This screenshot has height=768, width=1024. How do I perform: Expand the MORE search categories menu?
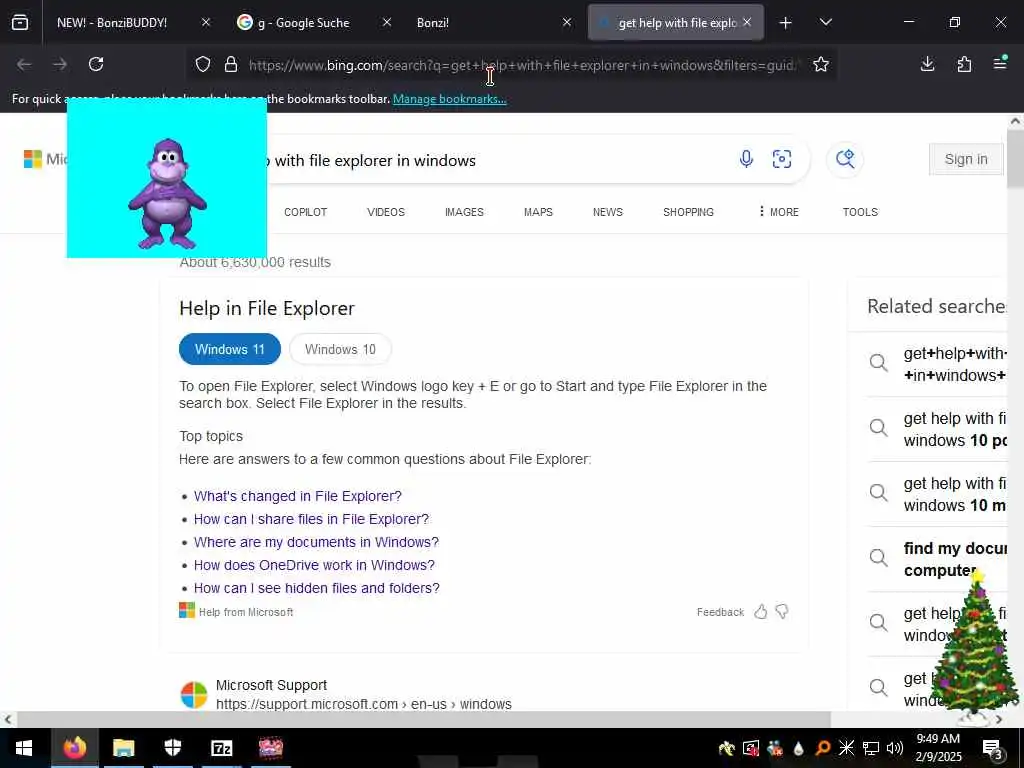pos(778,212)
